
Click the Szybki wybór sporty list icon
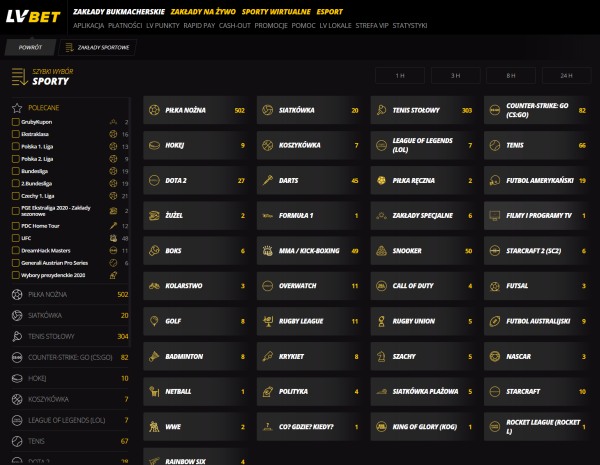(x=19, y=77)
